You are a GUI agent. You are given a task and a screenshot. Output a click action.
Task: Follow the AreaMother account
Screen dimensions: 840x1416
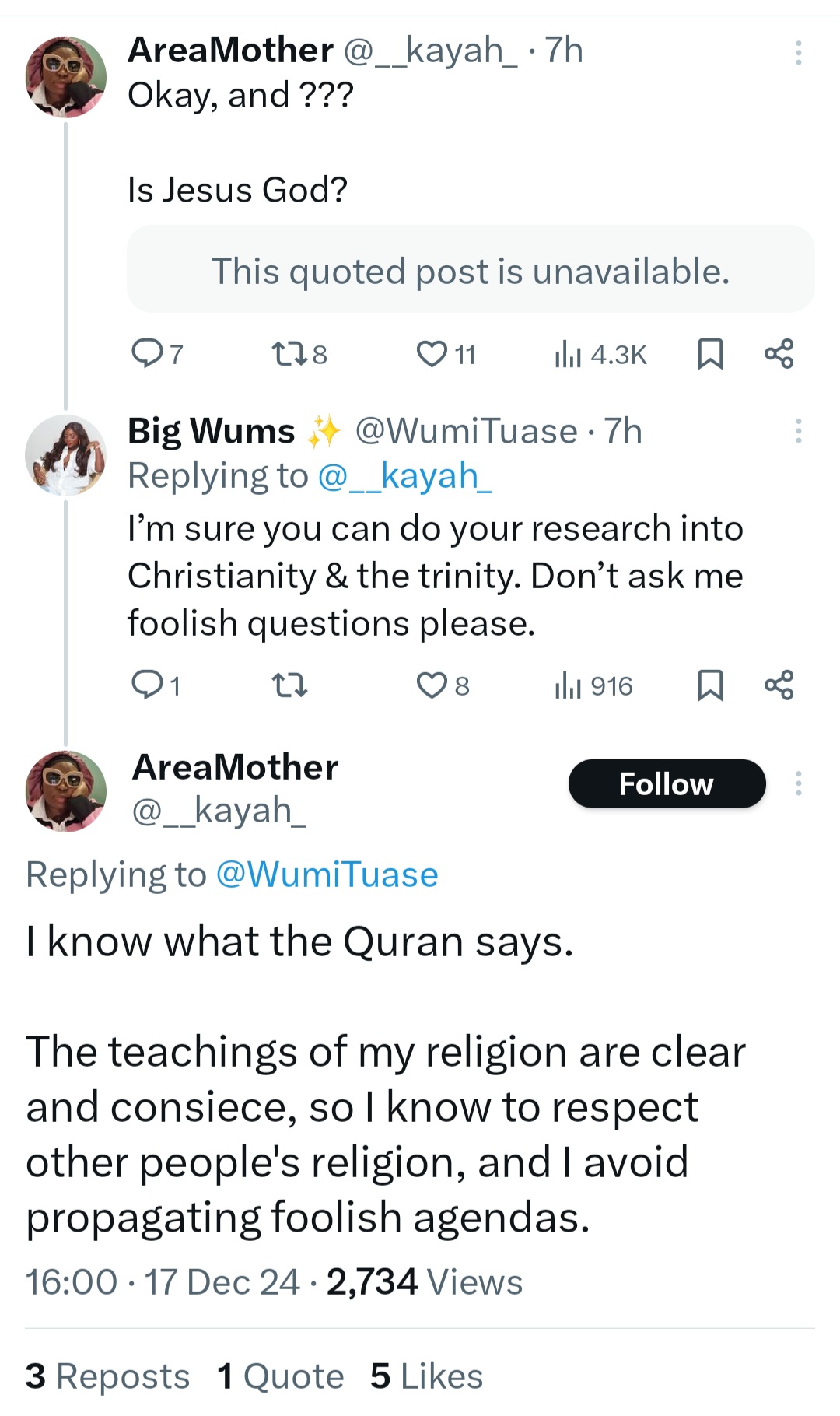tap(667, 783)
